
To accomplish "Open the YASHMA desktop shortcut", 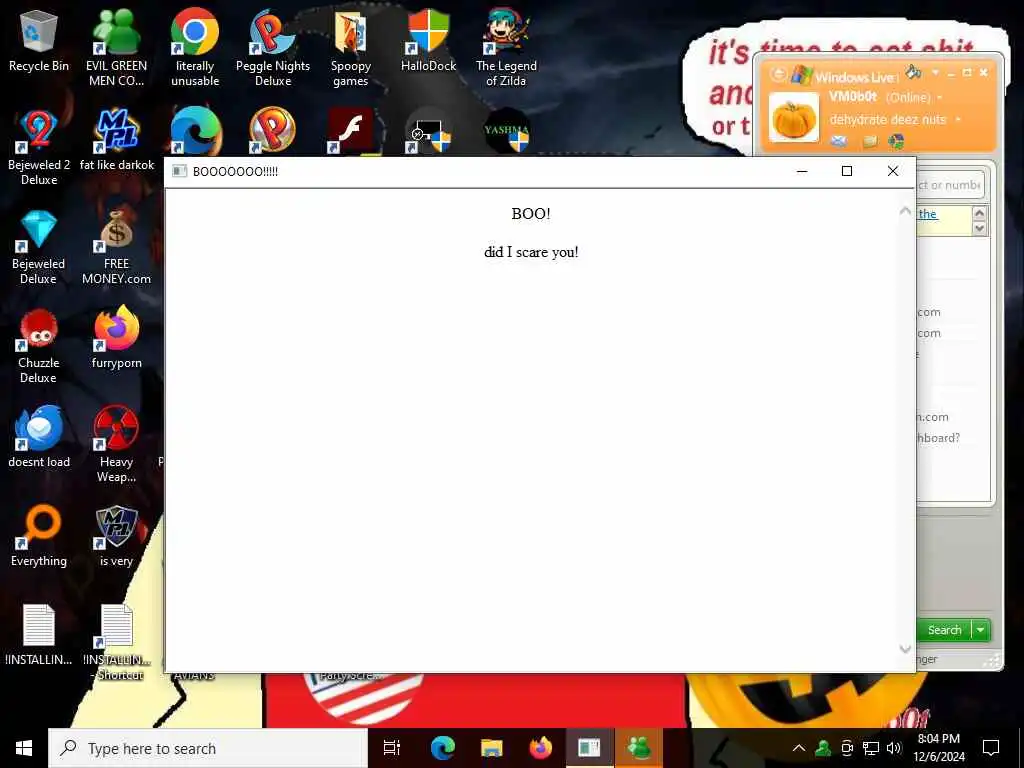I will click(x=506, y=131).
